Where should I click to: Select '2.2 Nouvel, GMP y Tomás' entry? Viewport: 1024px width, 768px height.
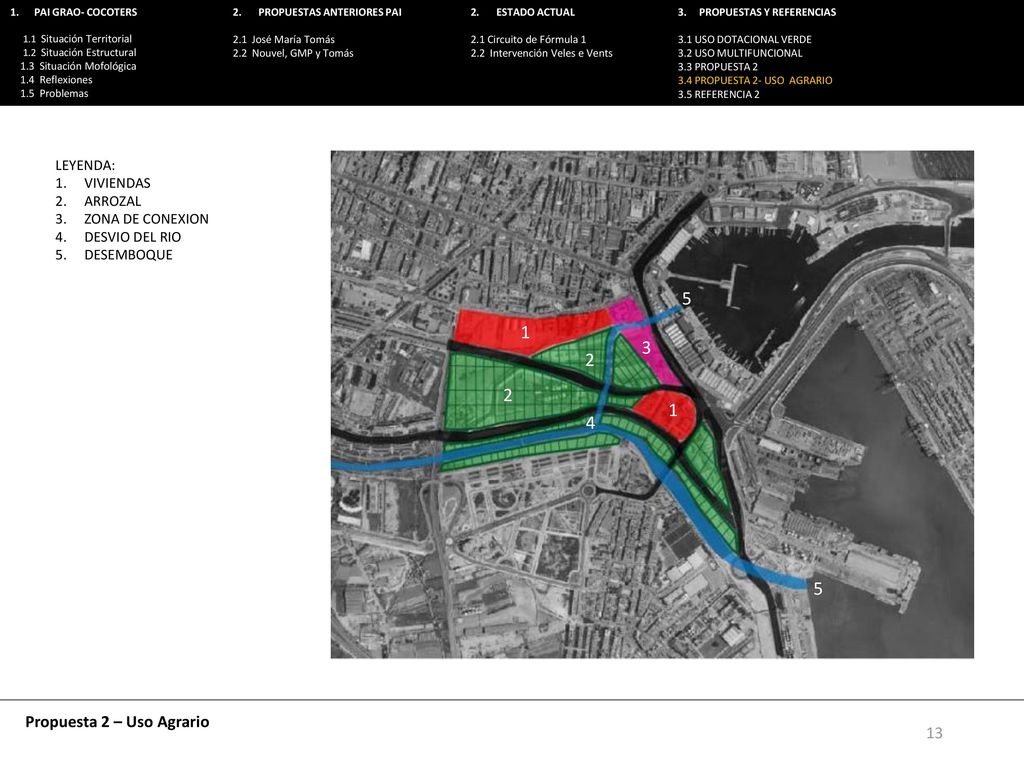click(x=293, y=53)
